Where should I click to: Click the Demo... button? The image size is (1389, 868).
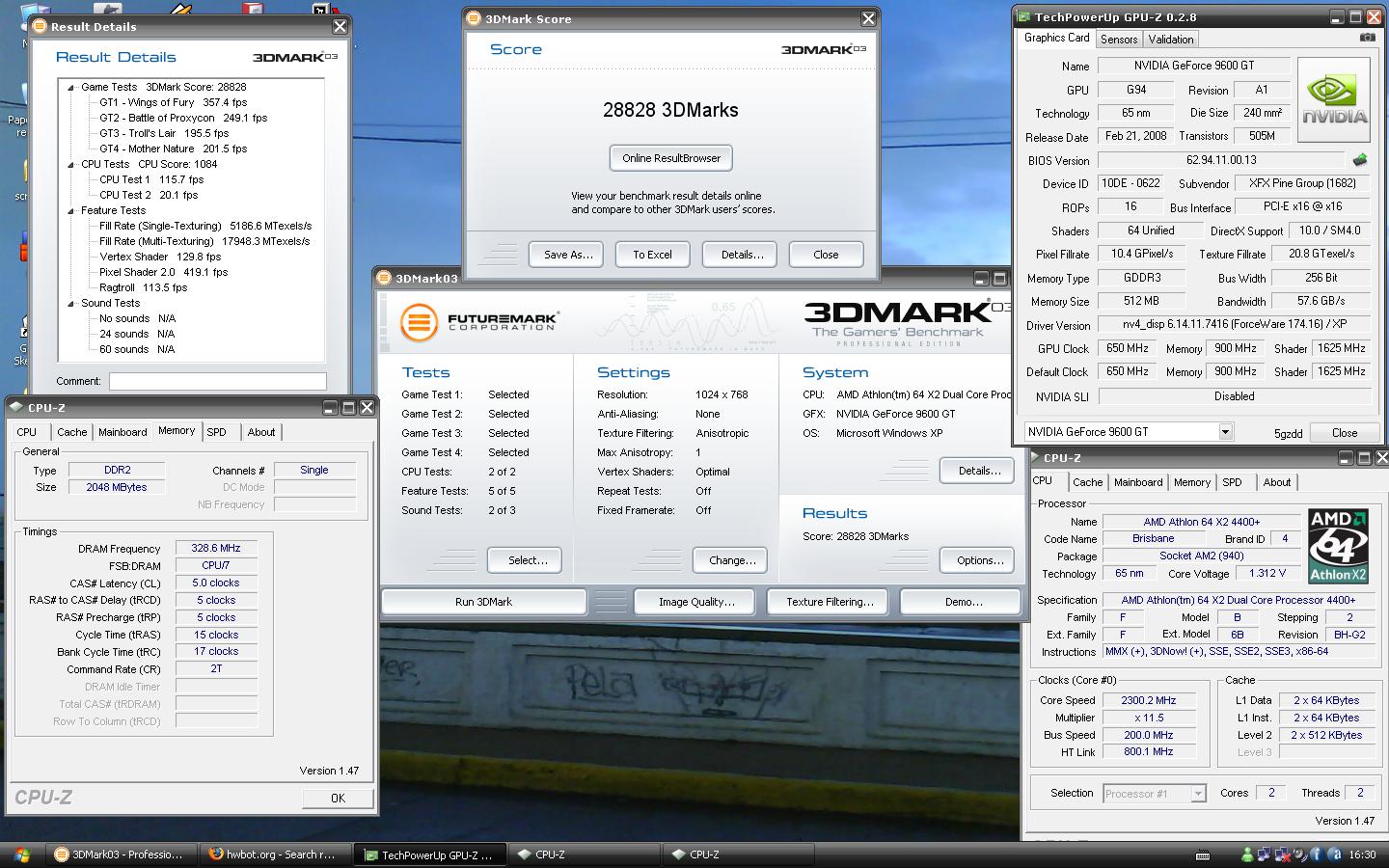pos(963,602)
